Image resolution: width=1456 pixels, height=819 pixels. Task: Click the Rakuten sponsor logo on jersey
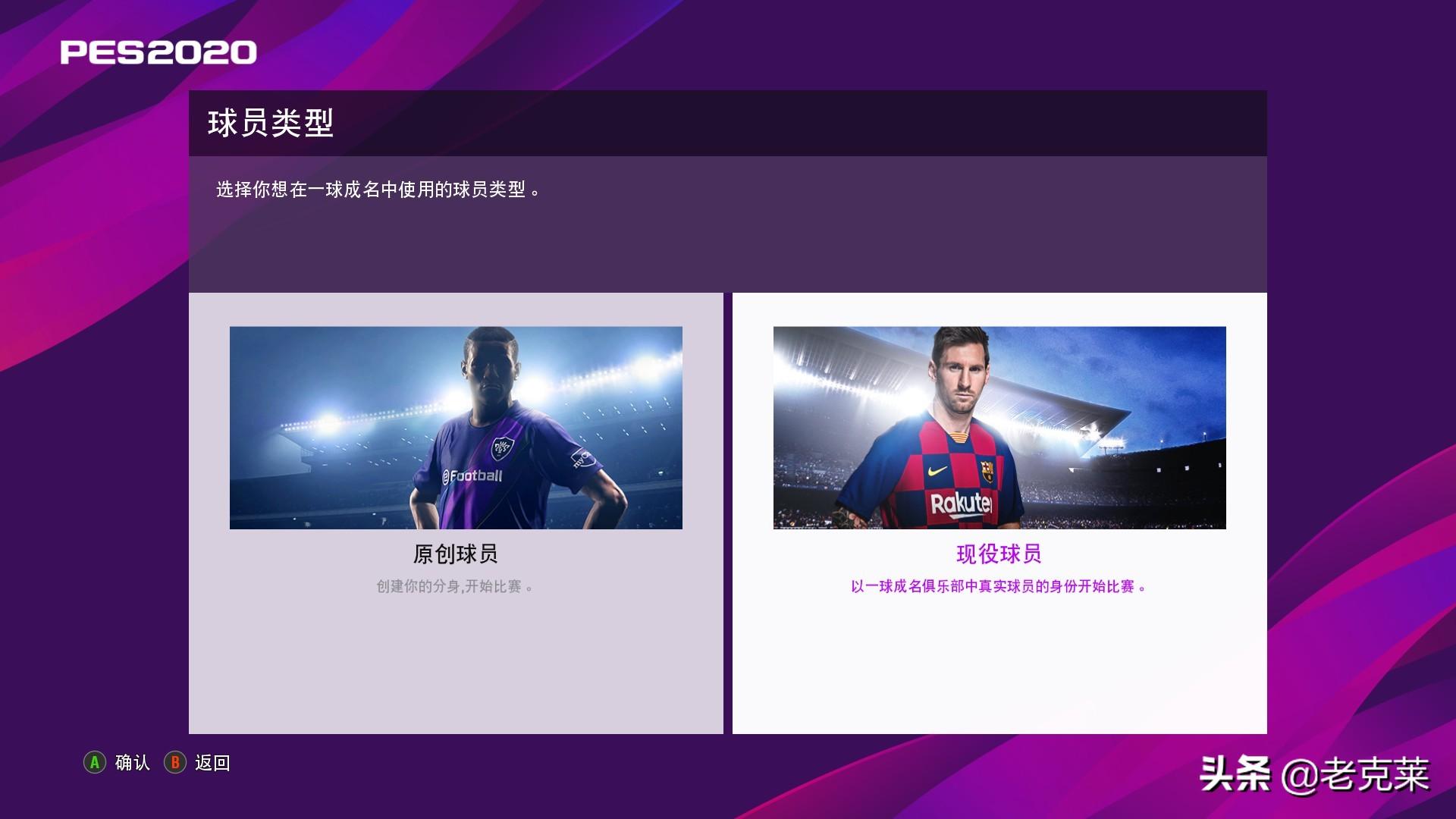point(961,504)
